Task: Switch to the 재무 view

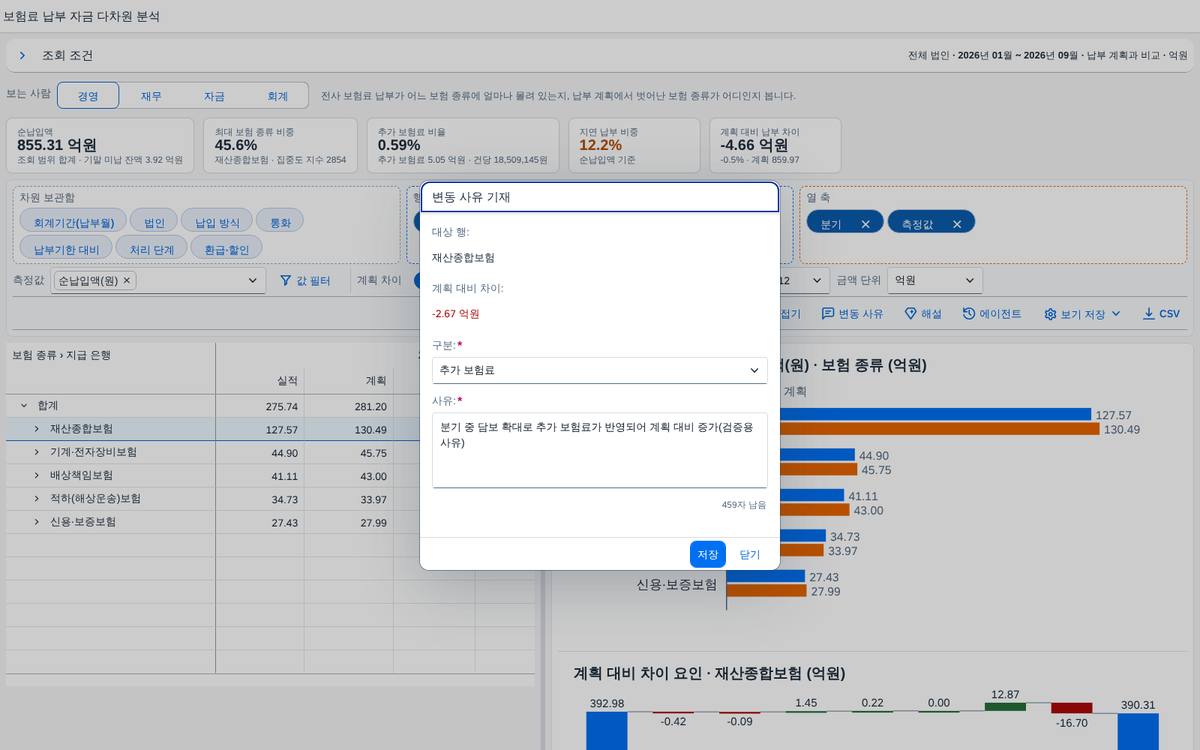Action: tap(151, 96)
